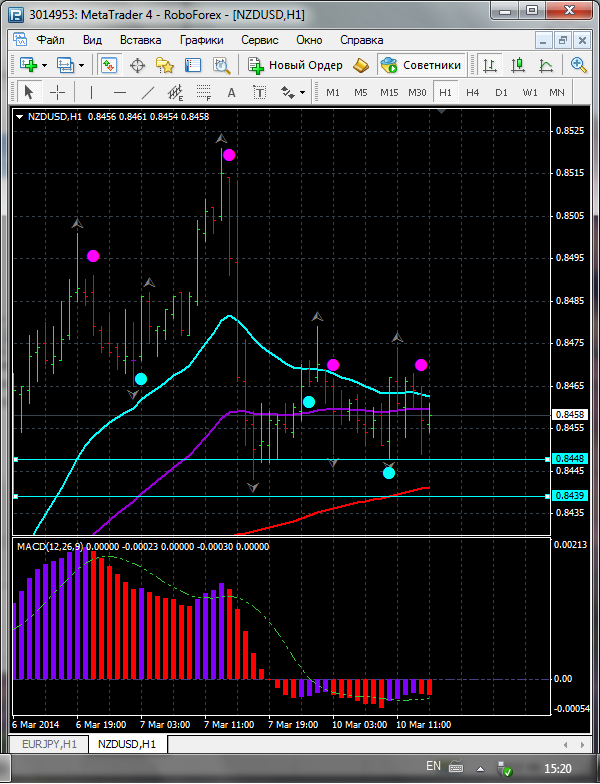Open the touch keyboard tray icon
Screen dimensions: 600x784
point(456,766)
